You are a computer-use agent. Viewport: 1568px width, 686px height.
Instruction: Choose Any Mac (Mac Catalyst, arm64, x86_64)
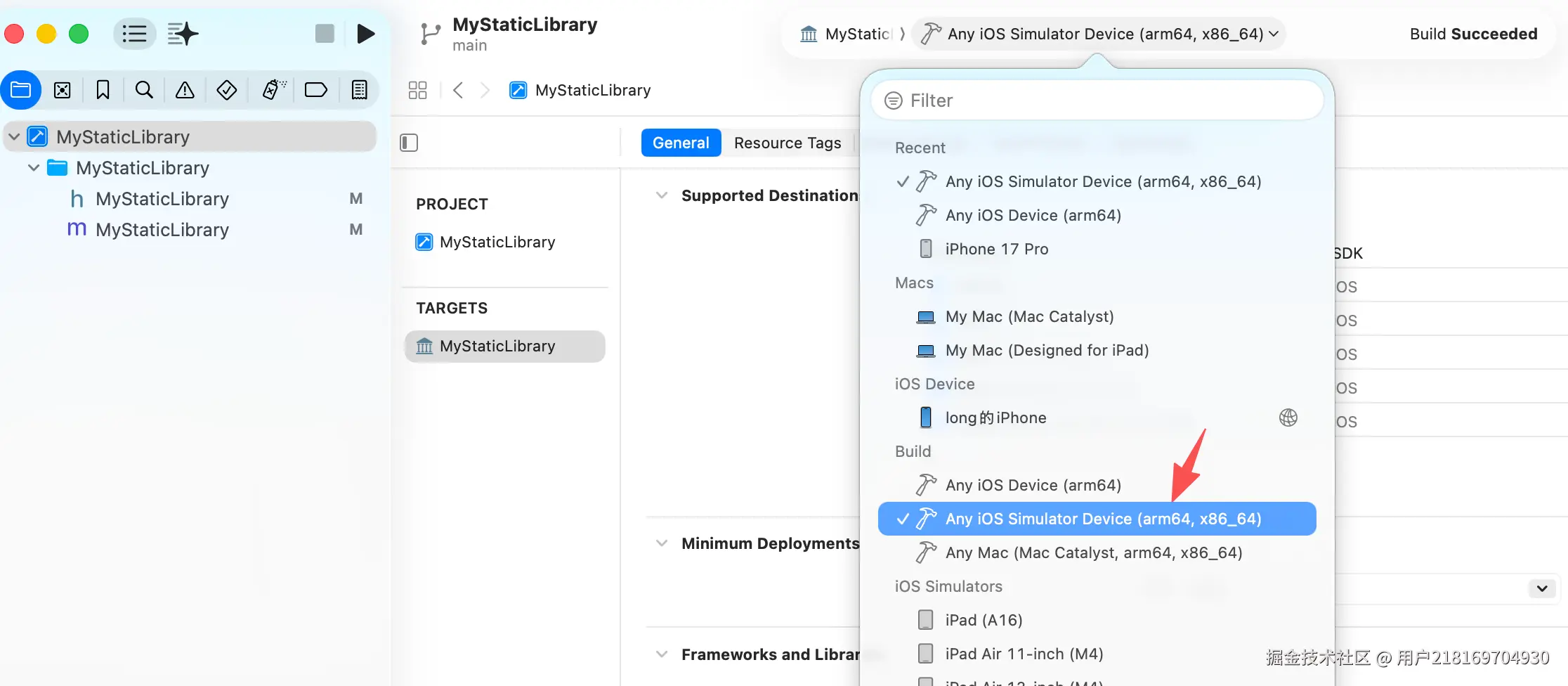coord(1097,552)
